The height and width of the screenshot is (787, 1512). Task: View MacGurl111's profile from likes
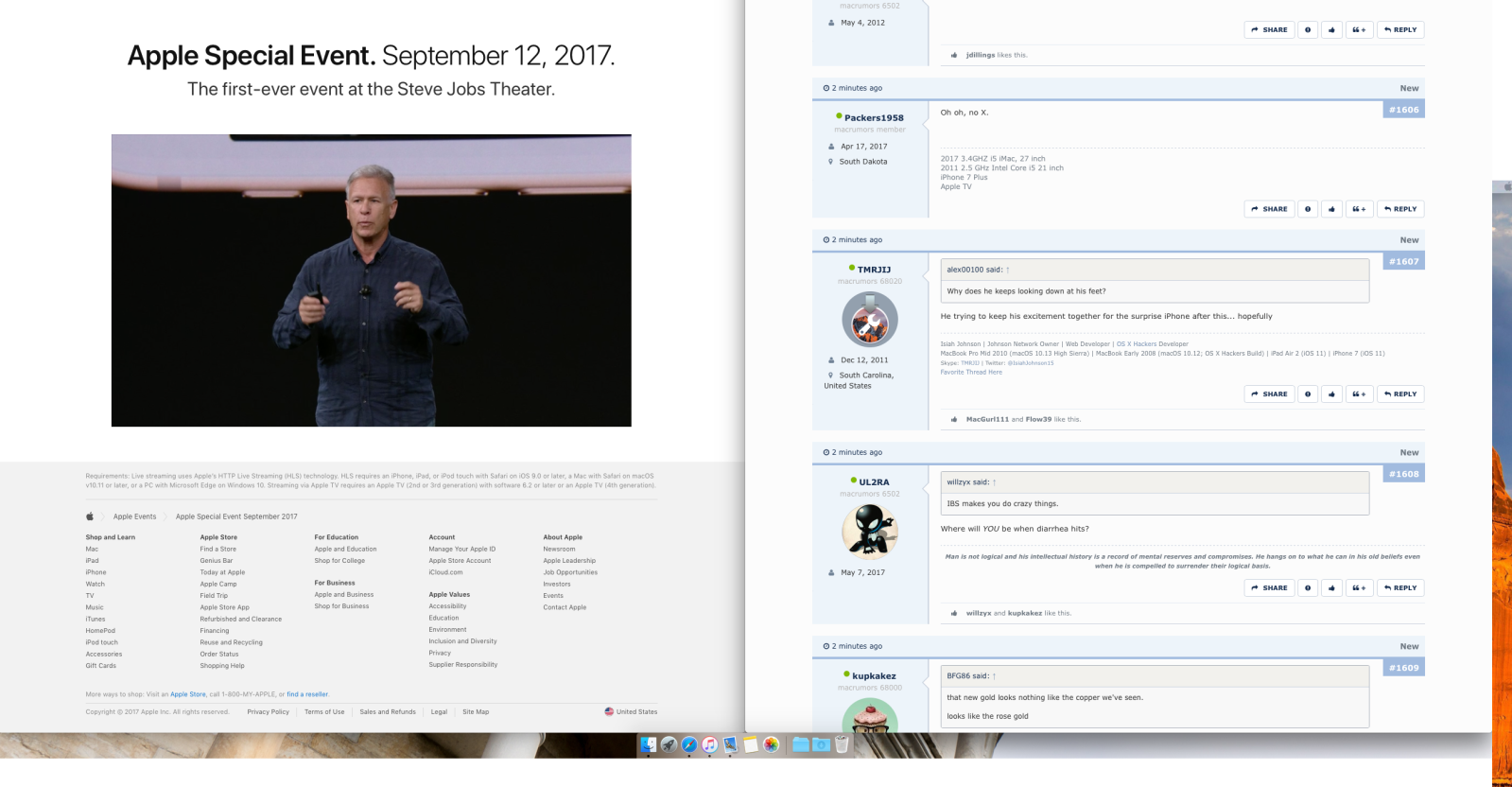click(x=987, y=419)
